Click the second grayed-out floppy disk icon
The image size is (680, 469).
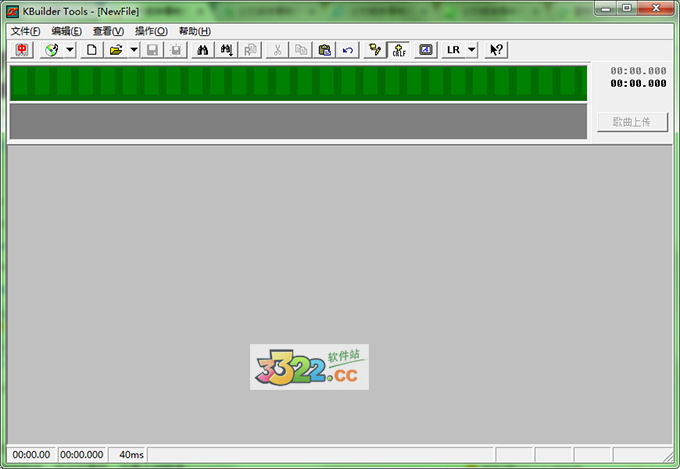176,50
